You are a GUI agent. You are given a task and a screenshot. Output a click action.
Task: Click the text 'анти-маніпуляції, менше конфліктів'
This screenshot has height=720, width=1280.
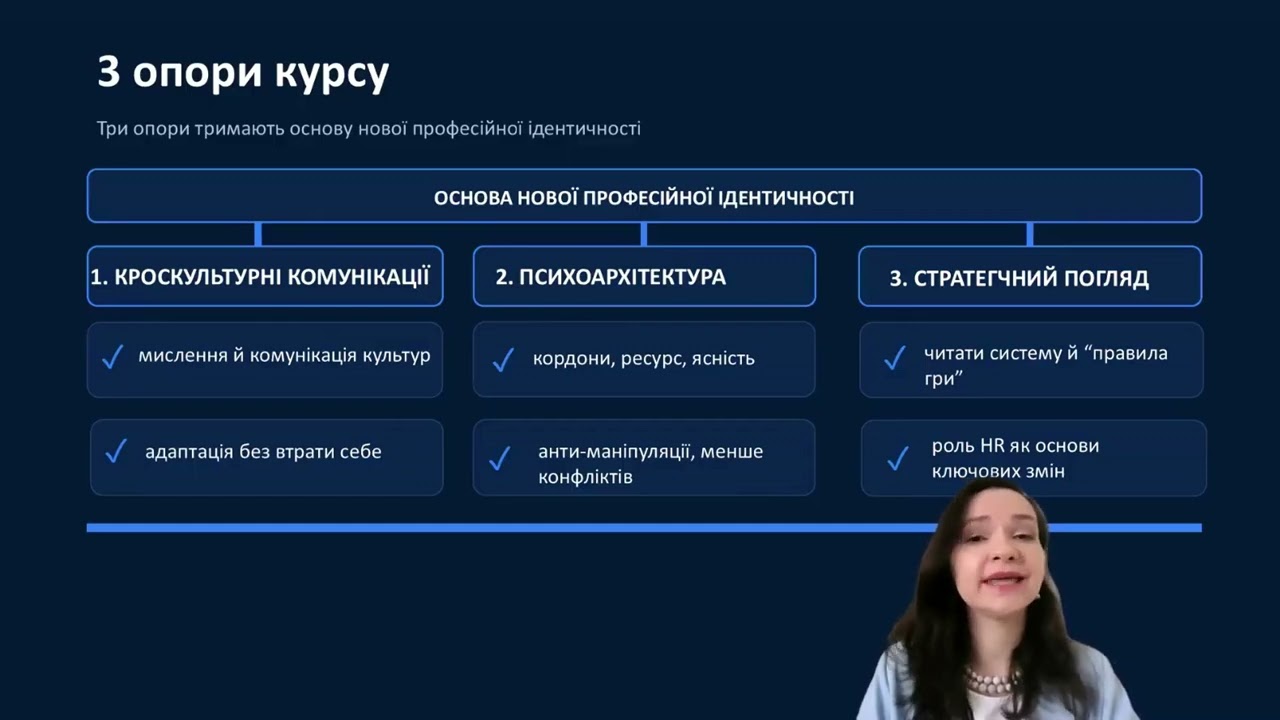[x=650, y=464]
